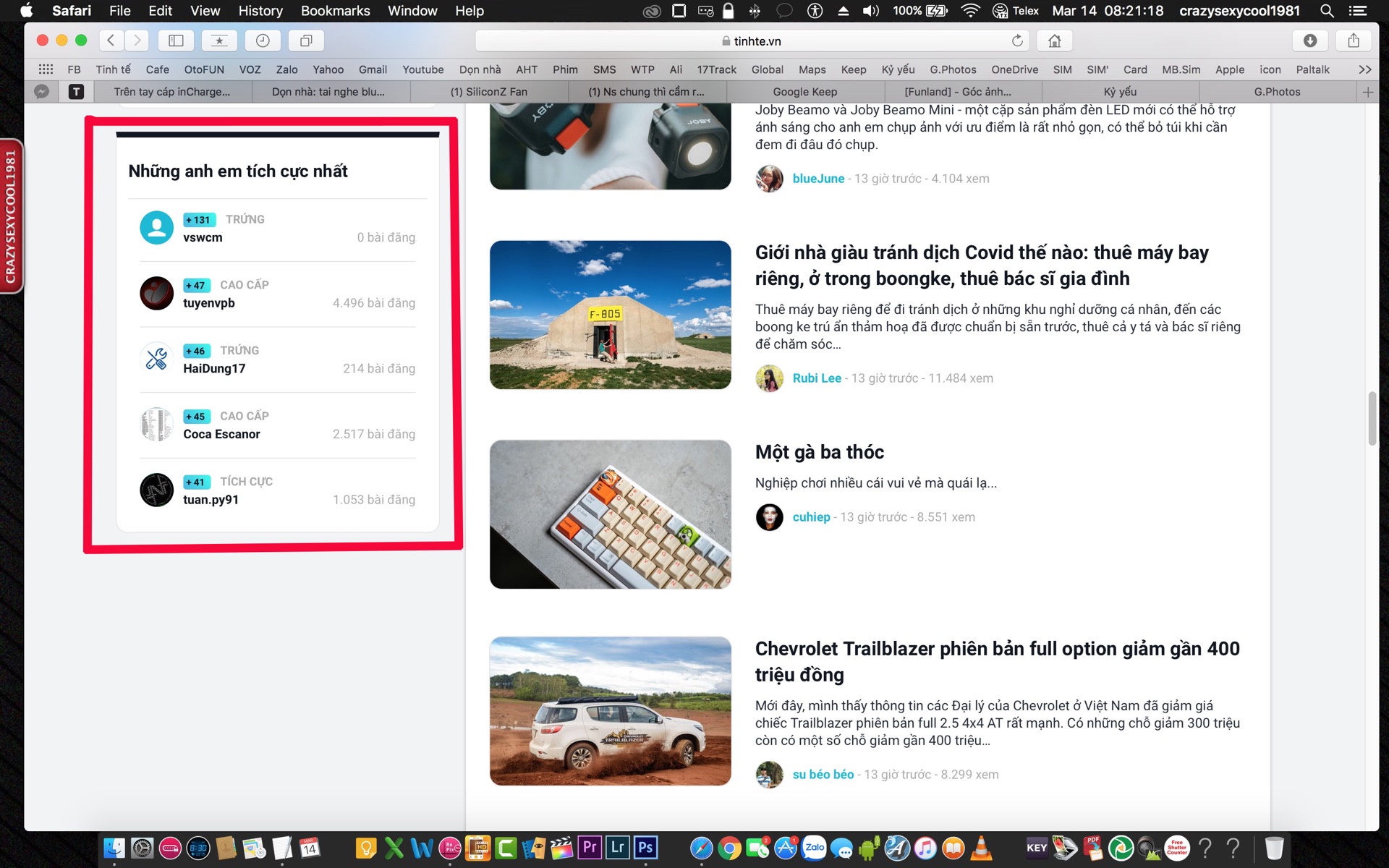The image size is (1389, 868).
Task: Open the OneDrive bookmark
Action: pyautogui.click(x=1014, y=69)
